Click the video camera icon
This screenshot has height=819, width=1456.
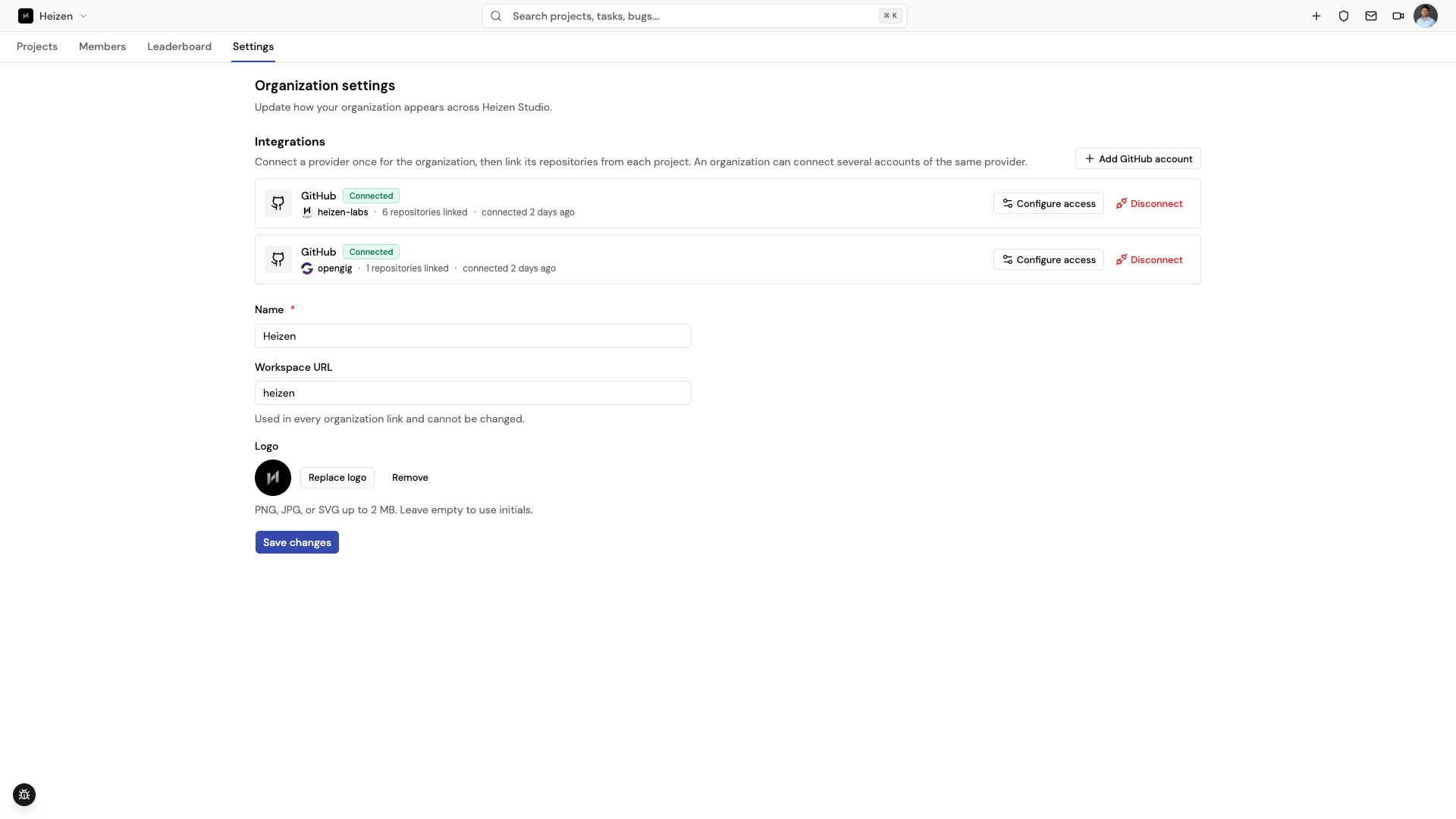point(1398,16)
